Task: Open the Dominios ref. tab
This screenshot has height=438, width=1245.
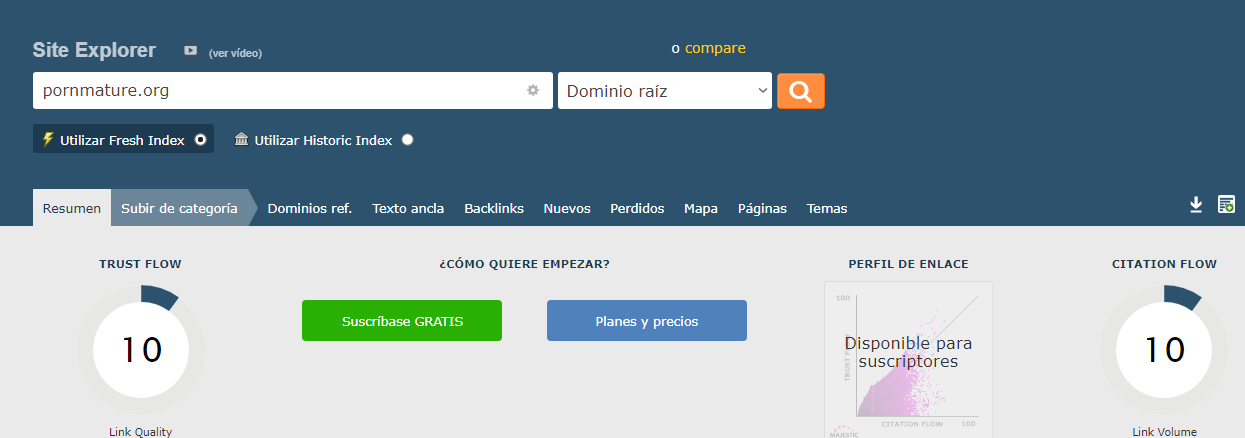Action: [309, 208]
